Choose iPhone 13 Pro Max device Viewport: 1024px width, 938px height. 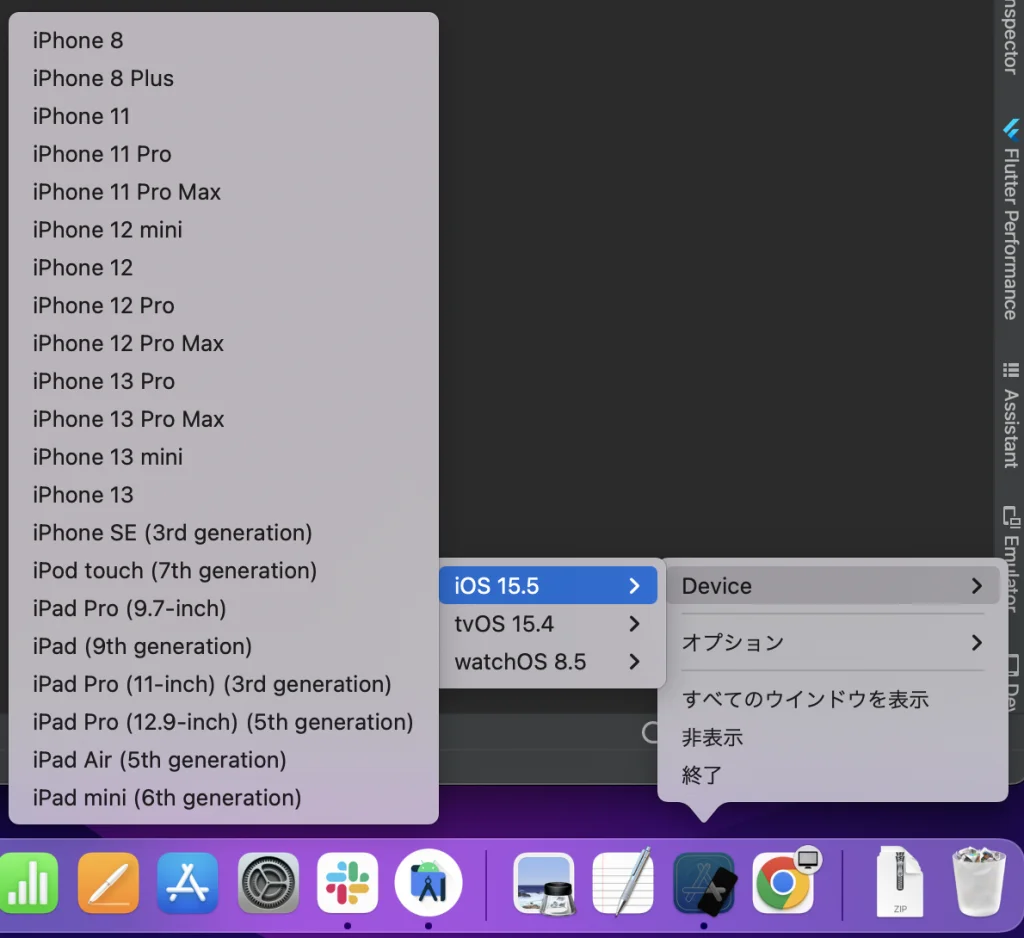coord(223,419)
